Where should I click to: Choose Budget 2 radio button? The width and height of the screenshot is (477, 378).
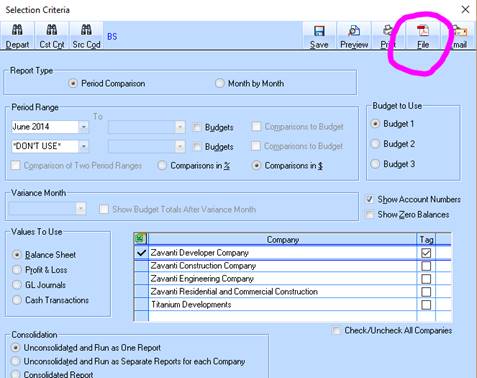(375, 144)
